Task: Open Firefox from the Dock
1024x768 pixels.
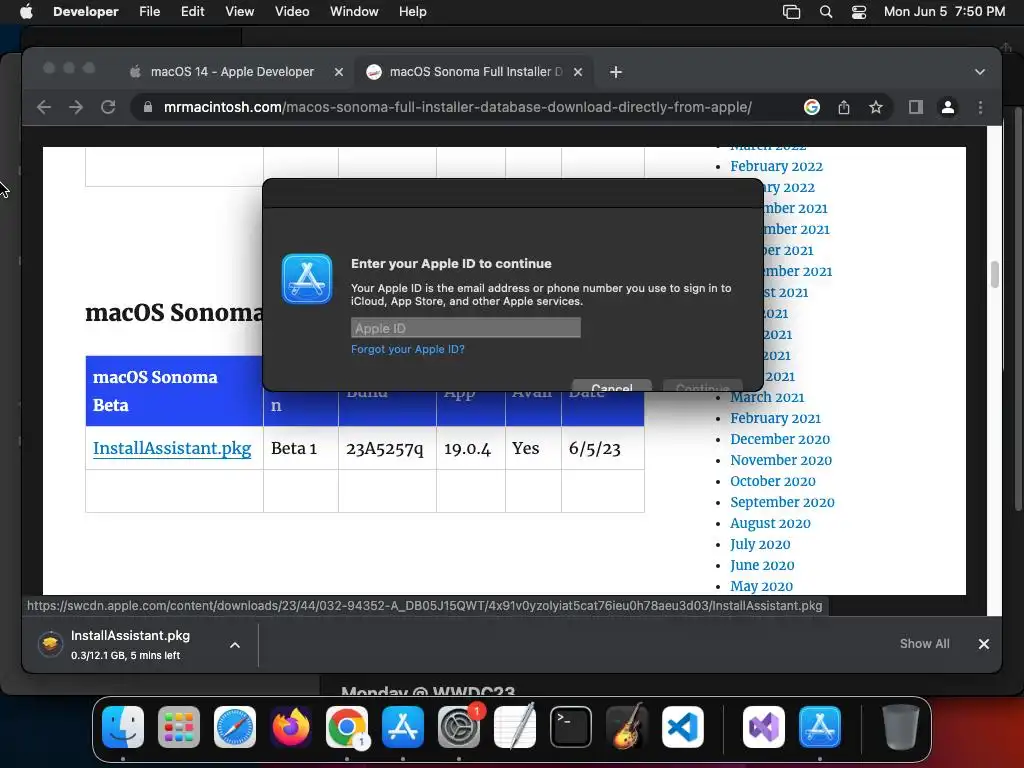Action: 291,727
